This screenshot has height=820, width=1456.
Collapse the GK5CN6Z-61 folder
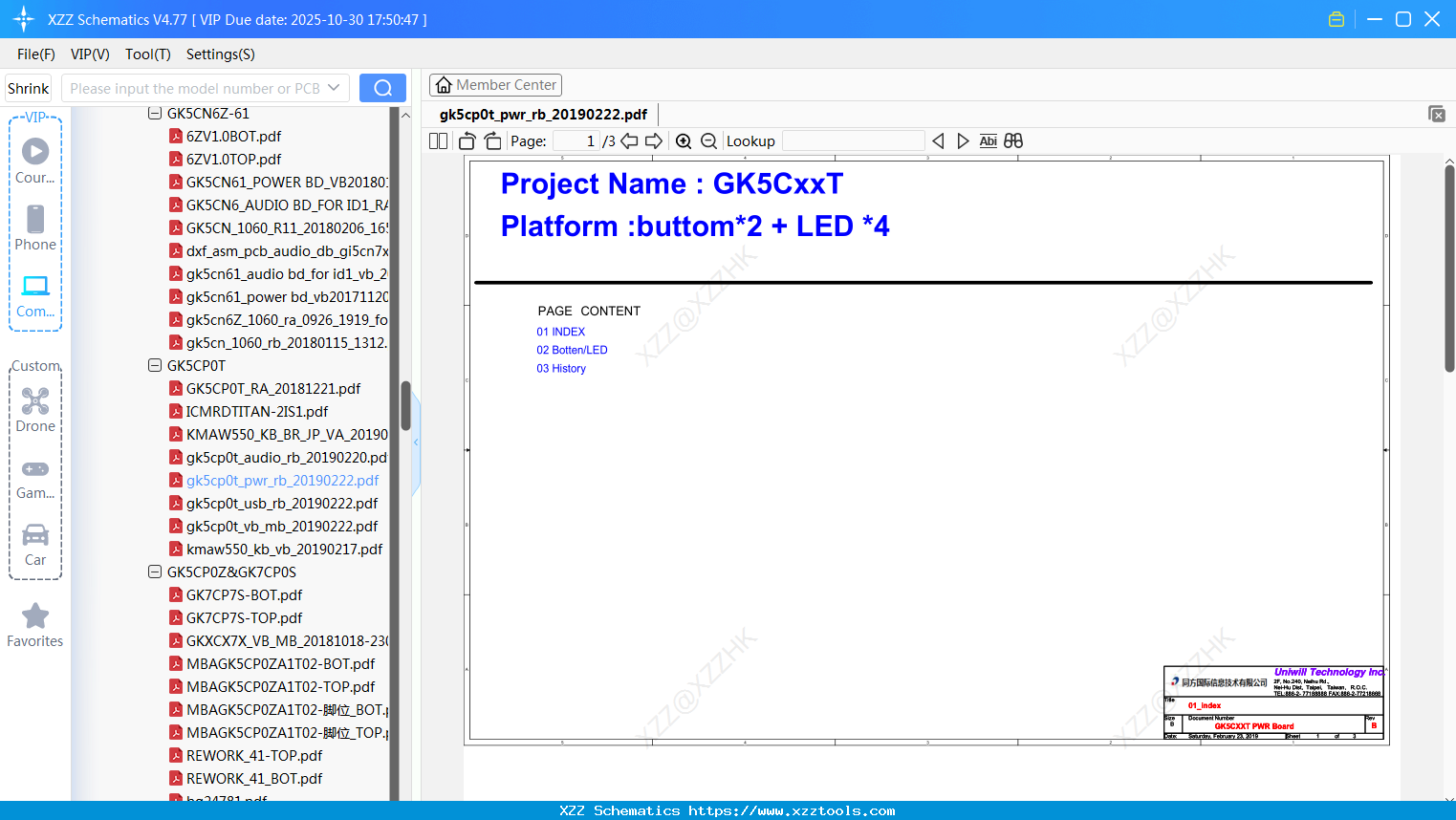pyautogui.click(x=155, y=114)
